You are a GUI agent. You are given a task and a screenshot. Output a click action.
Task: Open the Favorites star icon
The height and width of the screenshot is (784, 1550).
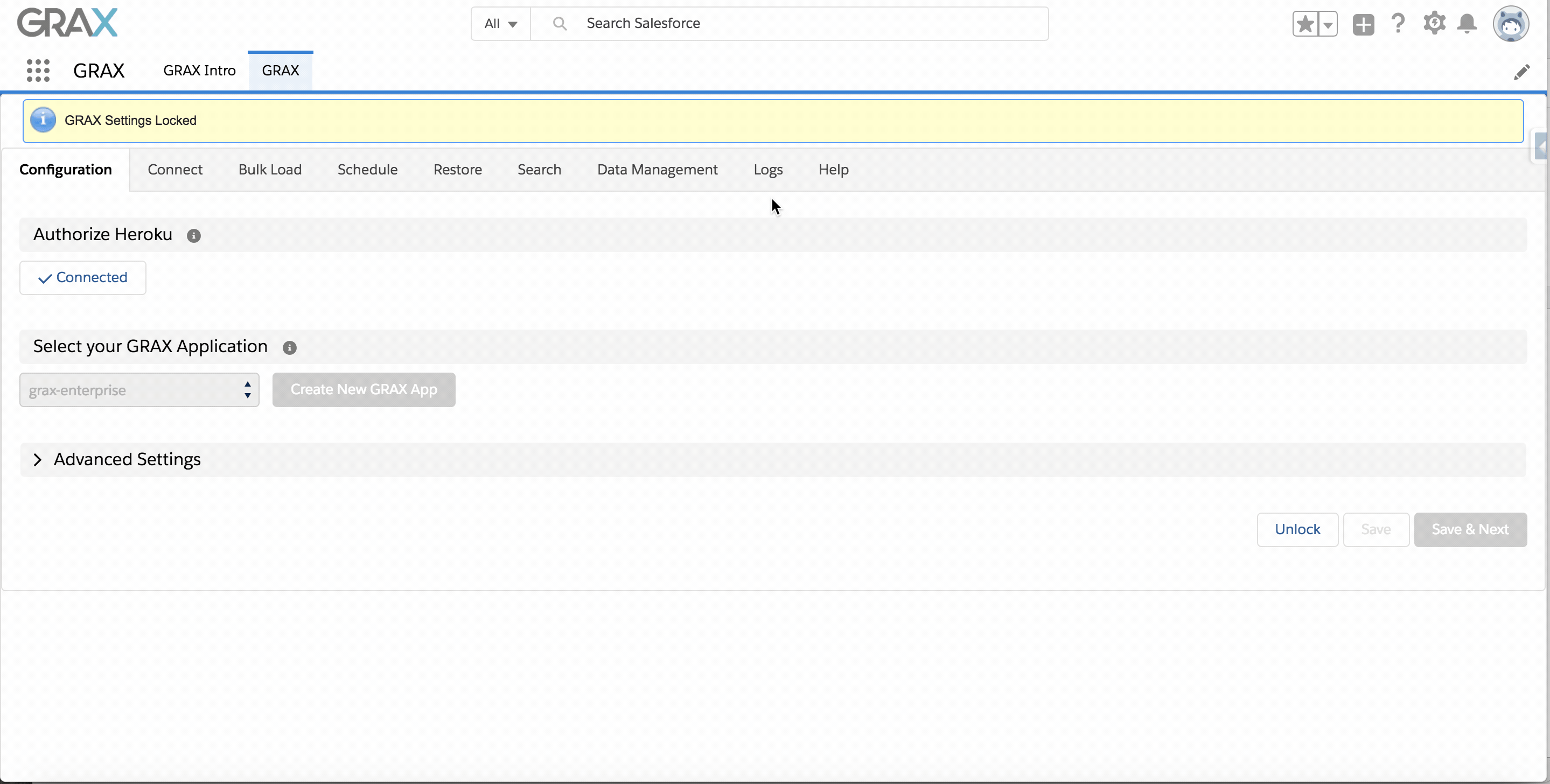click(1305, 24)
